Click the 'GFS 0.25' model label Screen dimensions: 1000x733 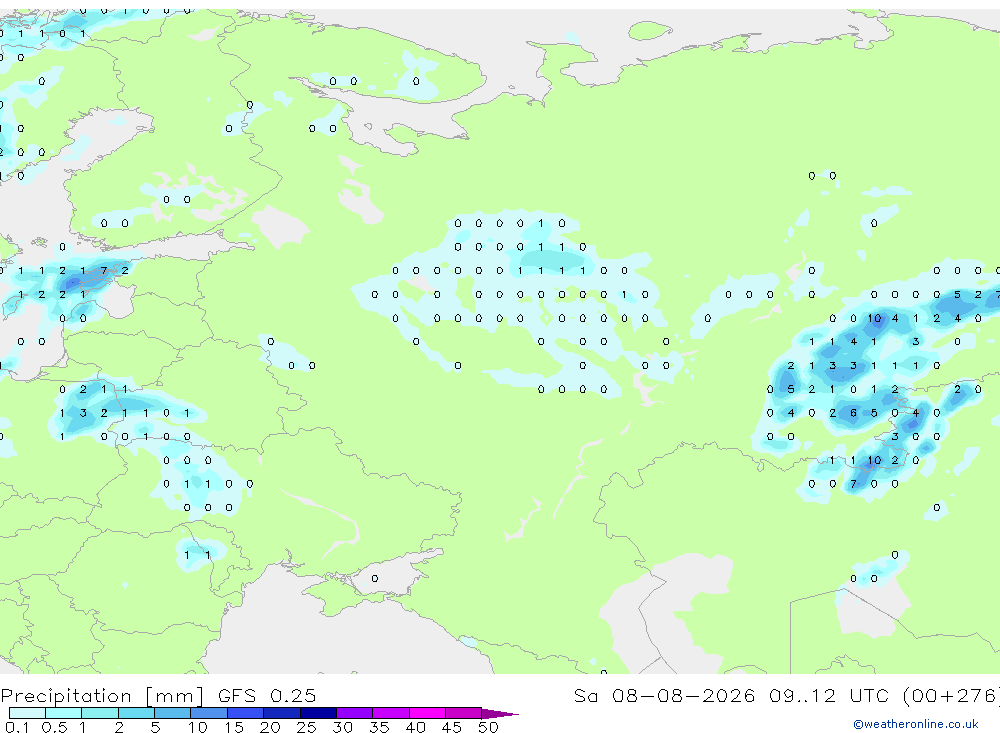point(267,695)
